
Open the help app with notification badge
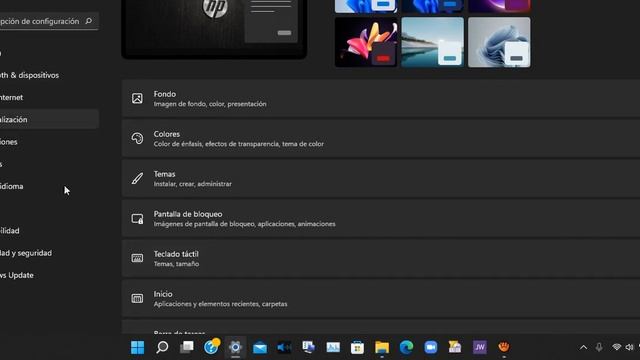[x=211, y=347]
